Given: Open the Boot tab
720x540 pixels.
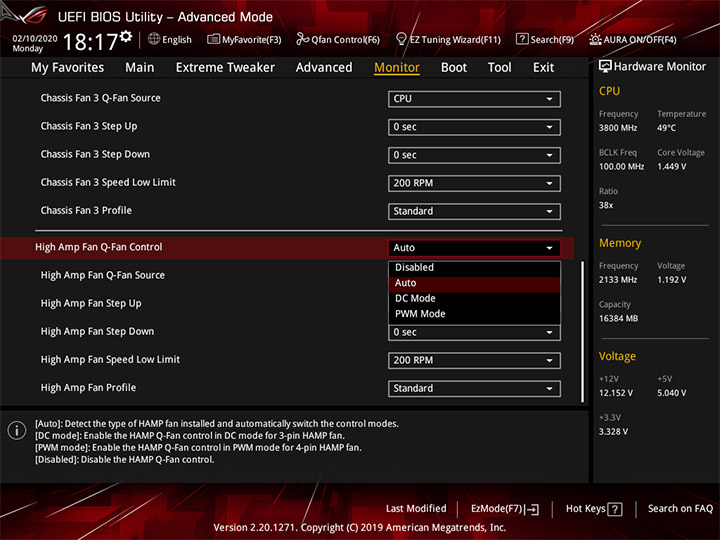Looking at the screenshot, I should click(454, 68).
